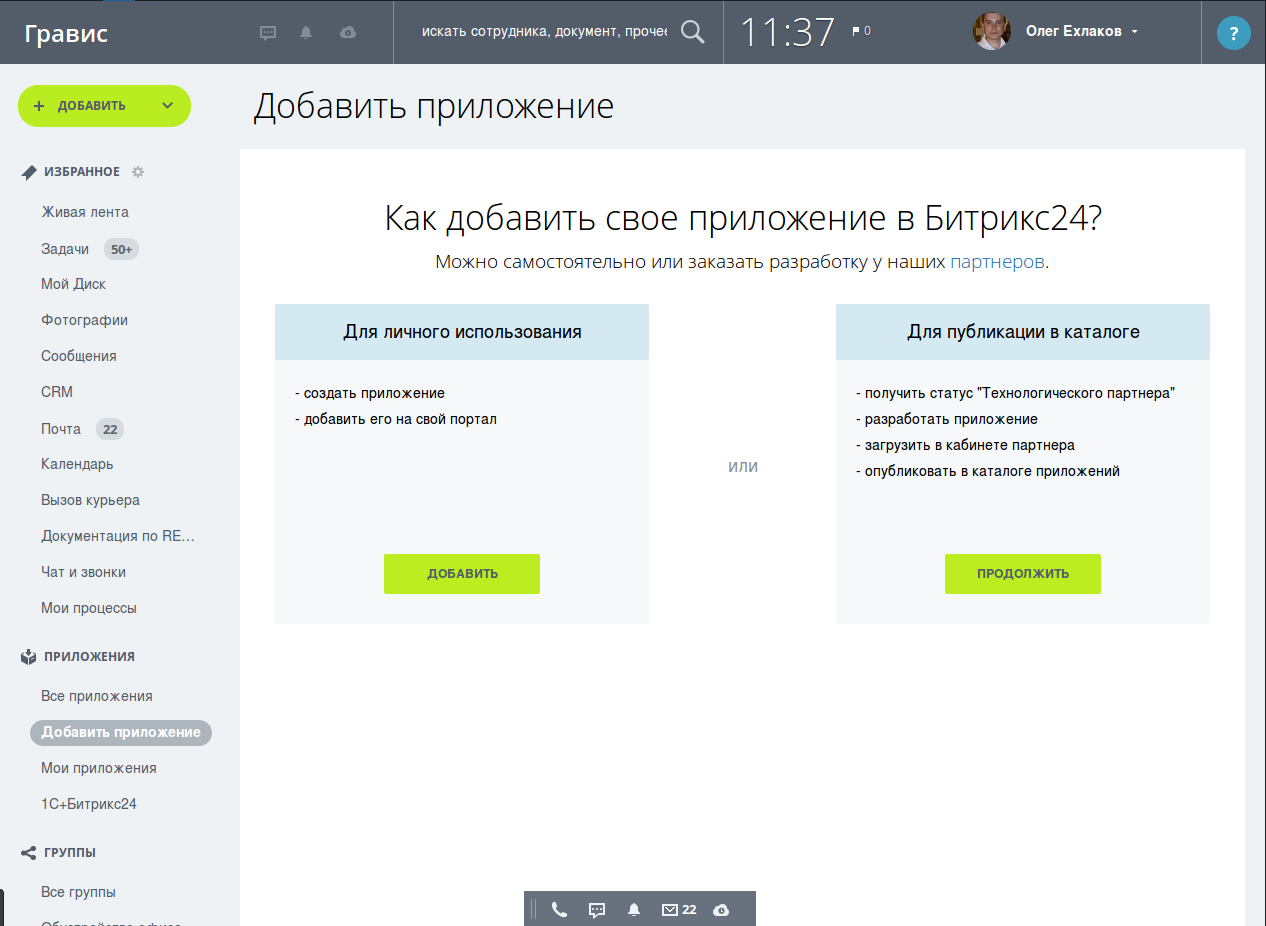Click '- опубликовать в каталоге приложений' line
The width and height of the screenshot is (1266, 926).
coord(988,471)
